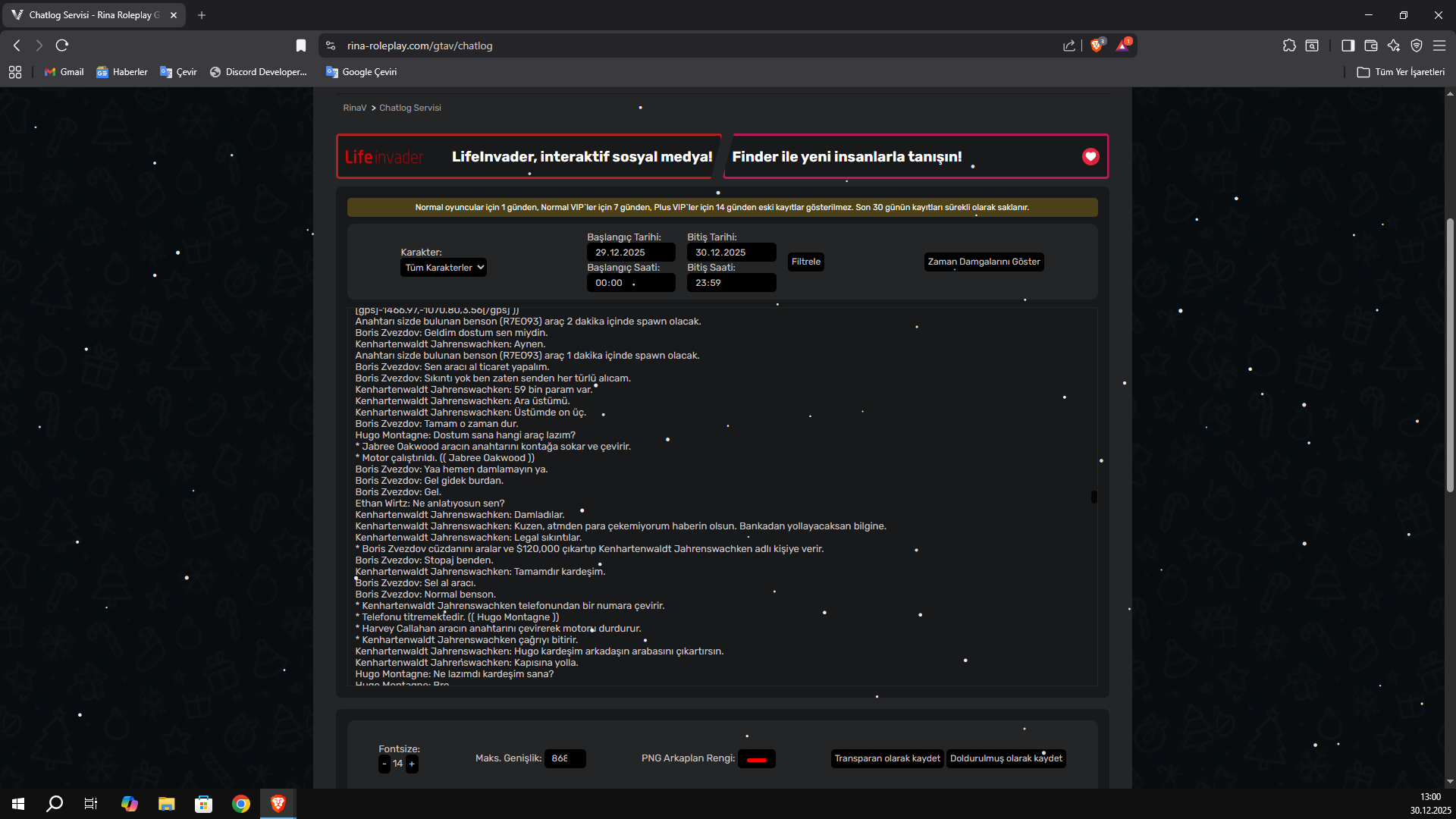This screenshot has height=819, width=1456.
Task: Click line "Hugo Montagne: Dostum sana hangi araç lazım?"
Action: (465, 435)
